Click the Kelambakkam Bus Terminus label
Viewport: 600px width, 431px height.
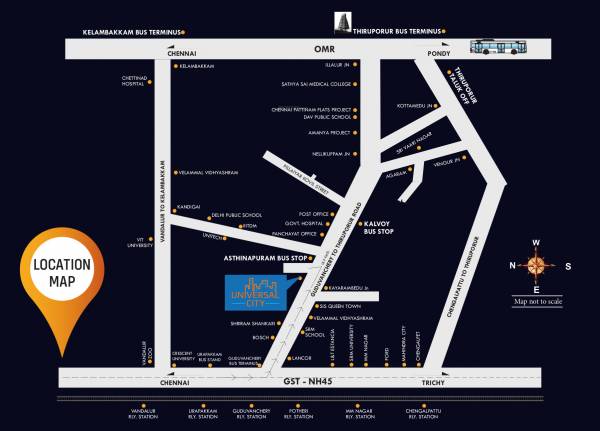(x=132, y=31)
